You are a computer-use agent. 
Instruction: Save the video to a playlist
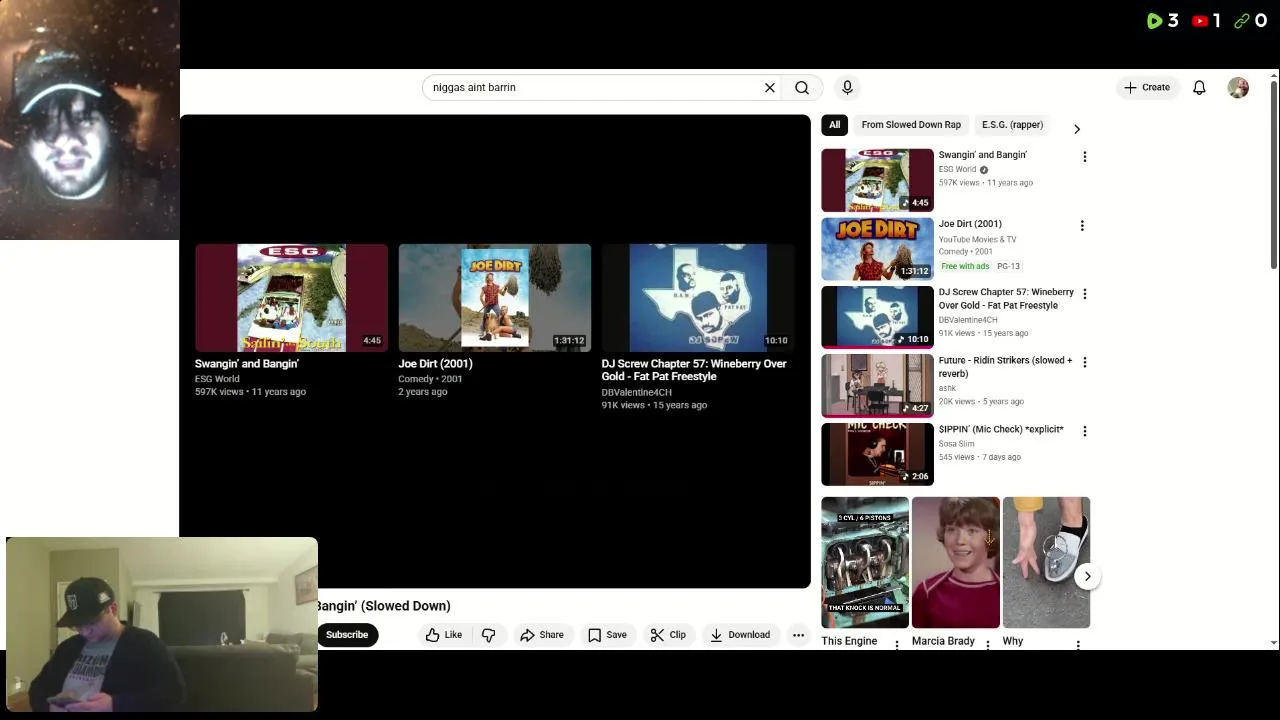pos(607,635)
